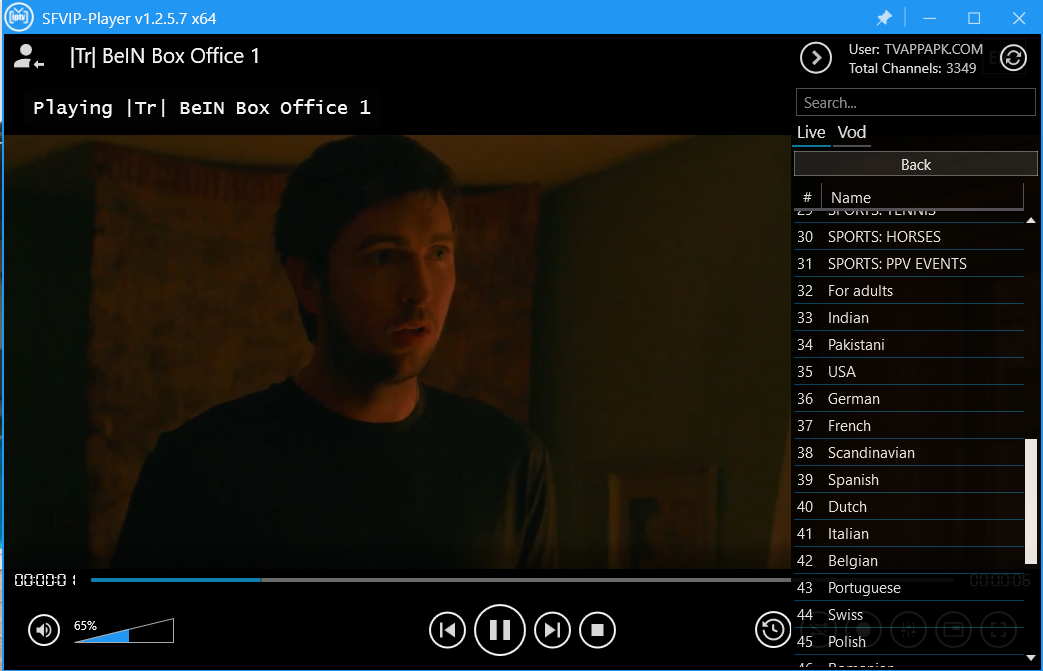
Task: Click the user account switch icon
Action: pyautogui.click(x=28, y=57)
